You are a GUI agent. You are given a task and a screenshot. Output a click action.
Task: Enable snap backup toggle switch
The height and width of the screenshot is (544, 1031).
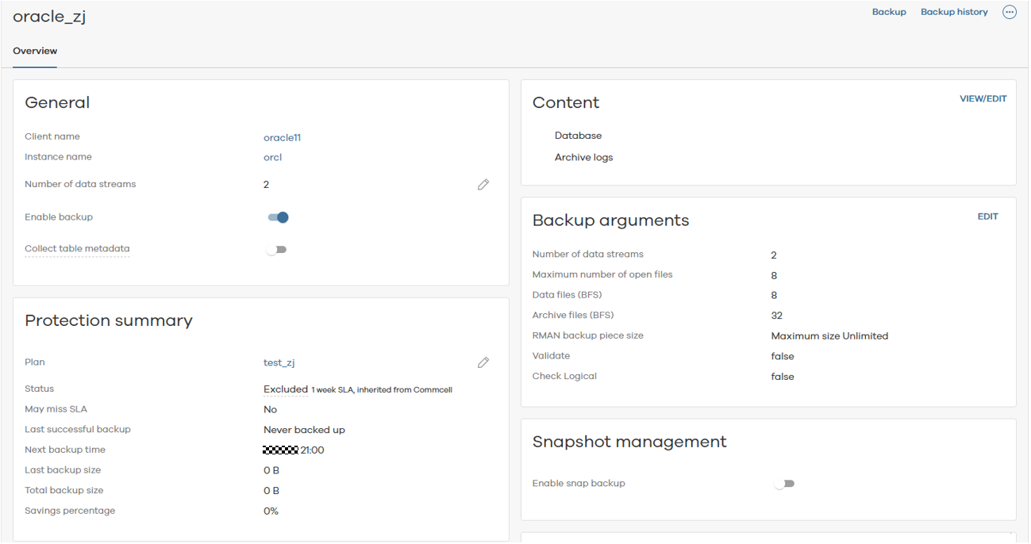tap(784, 484)
